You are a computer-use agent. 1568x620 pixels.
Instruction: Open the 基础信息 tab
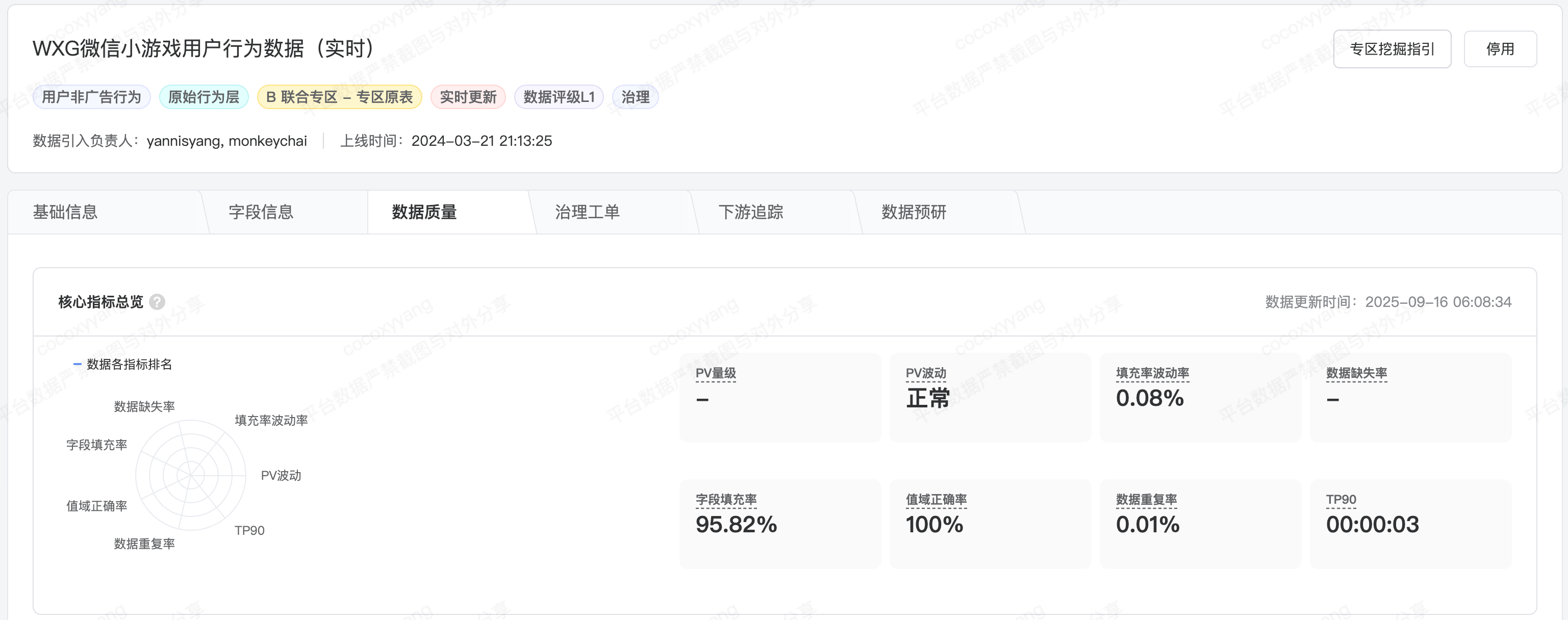[65, 212]
